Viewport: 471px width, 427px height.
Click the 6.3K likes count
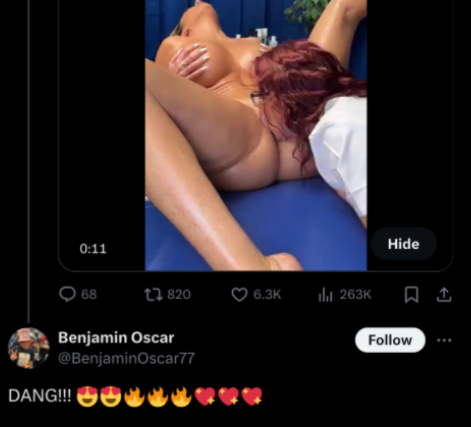(267, 295)
